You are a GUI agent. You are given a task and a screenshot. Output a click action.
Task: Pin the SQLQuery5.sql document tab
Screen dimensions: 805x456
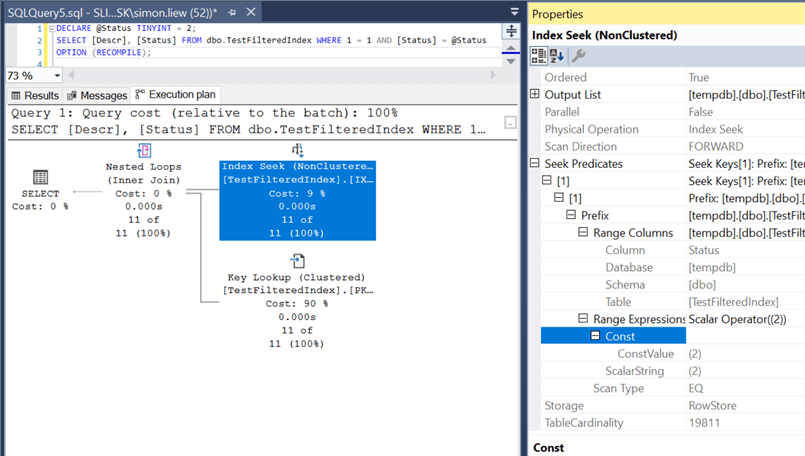[232, 12]
